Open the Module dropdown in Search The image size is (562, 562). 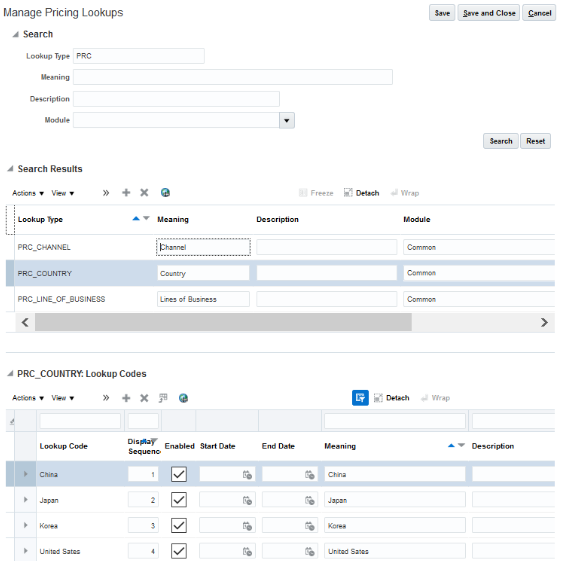(287, 120)
